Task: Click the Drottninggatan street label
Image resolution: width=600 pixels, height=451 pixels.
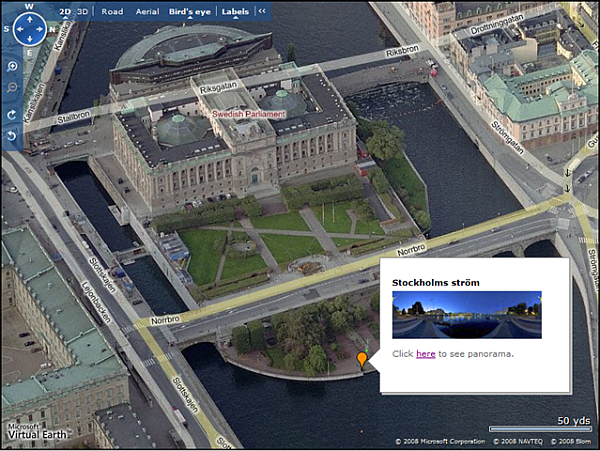Action: tap(497, 24)
